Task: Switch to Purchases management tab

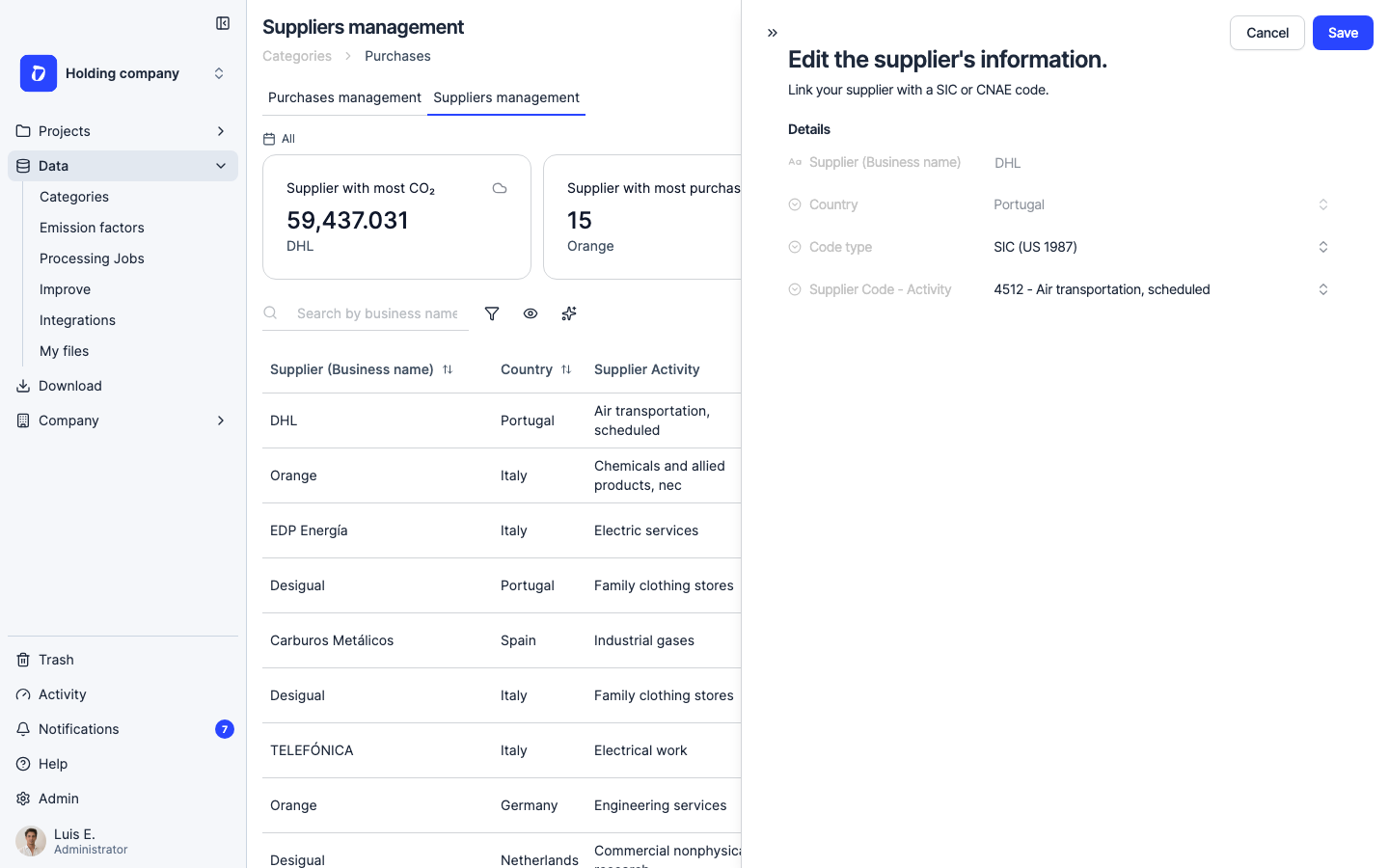Action: click(344, 97)
